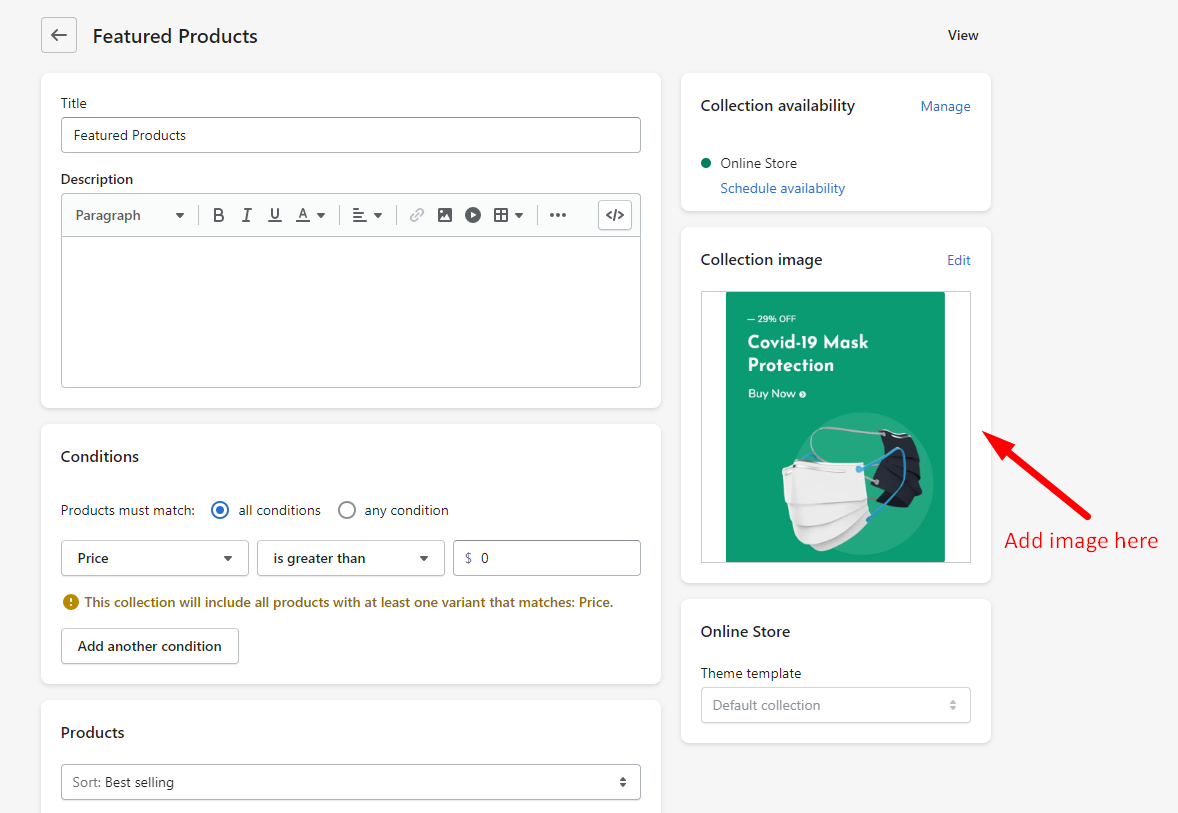The width and height of the screenshot is (1178, 813).
Task: Underline text in description editor
Action: click(x=275, y=216)
